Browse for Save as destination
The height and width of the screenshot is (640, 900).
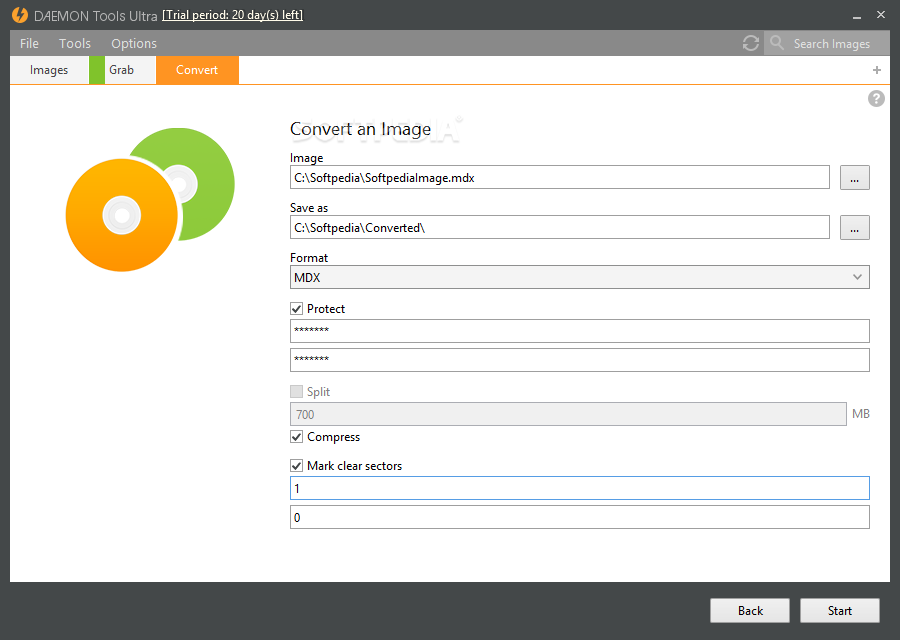pos(855,227)
